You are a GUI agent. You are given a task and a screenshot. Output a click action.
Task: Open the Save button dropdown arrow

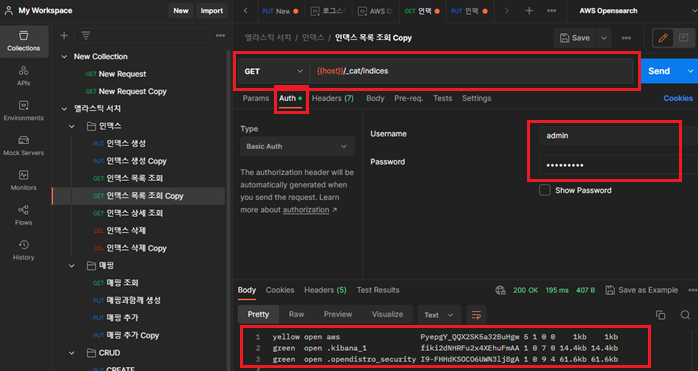[604, 38]
